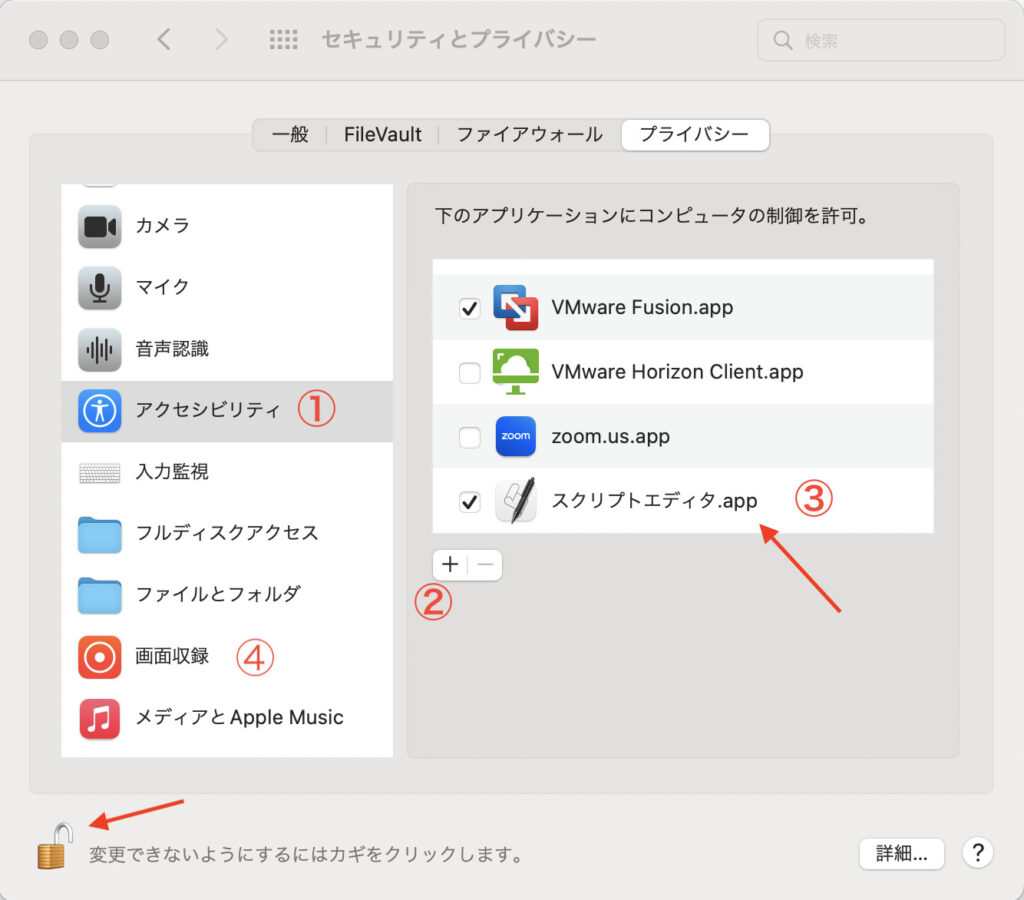Select the Microphone privacy category
Screen dimensions: 1024x900
(x=162, y=287)
